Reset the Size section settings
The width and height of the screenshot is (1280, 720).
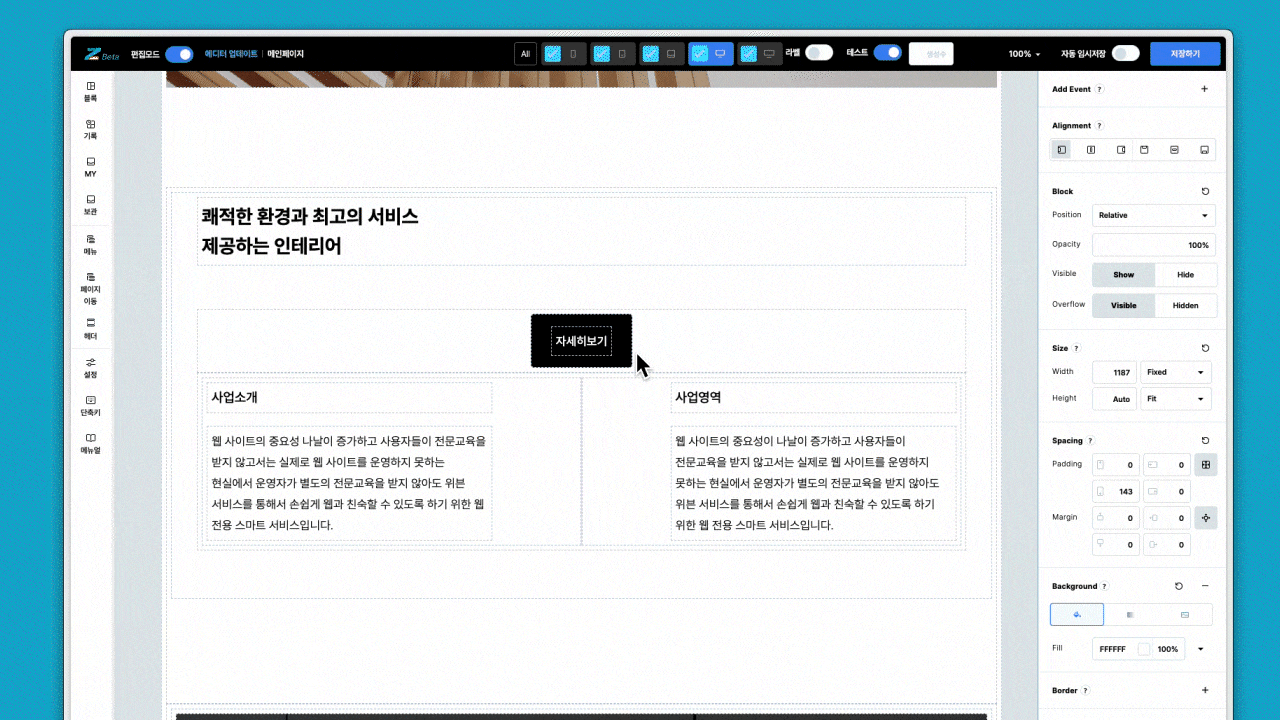pos(1205,348)
